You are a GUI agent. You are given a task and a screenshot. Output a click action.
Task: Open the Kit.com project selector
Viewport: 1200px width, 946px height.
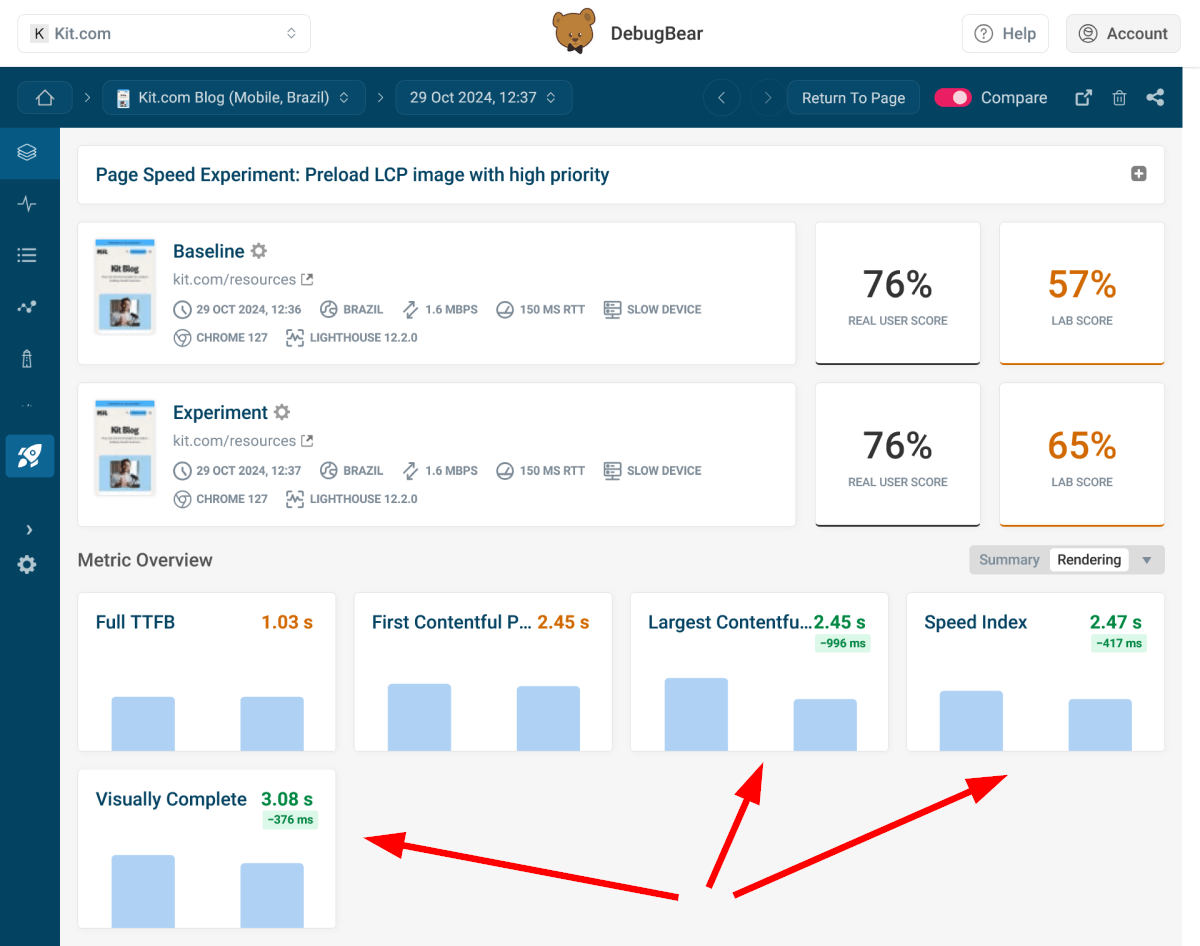click(x=164, y=33)
